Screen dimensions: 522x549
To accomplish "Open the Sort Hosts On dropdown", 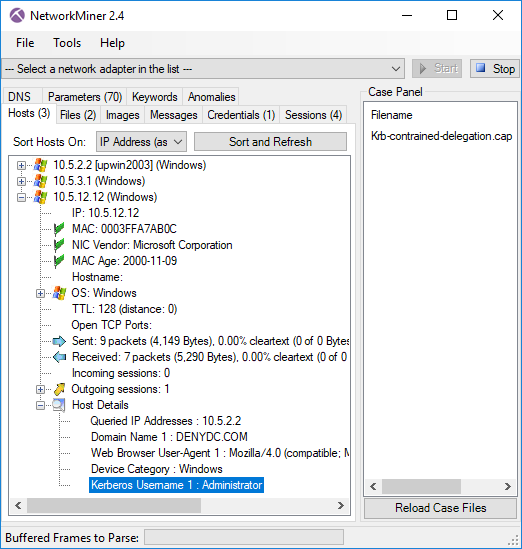I will coord(141,142).
